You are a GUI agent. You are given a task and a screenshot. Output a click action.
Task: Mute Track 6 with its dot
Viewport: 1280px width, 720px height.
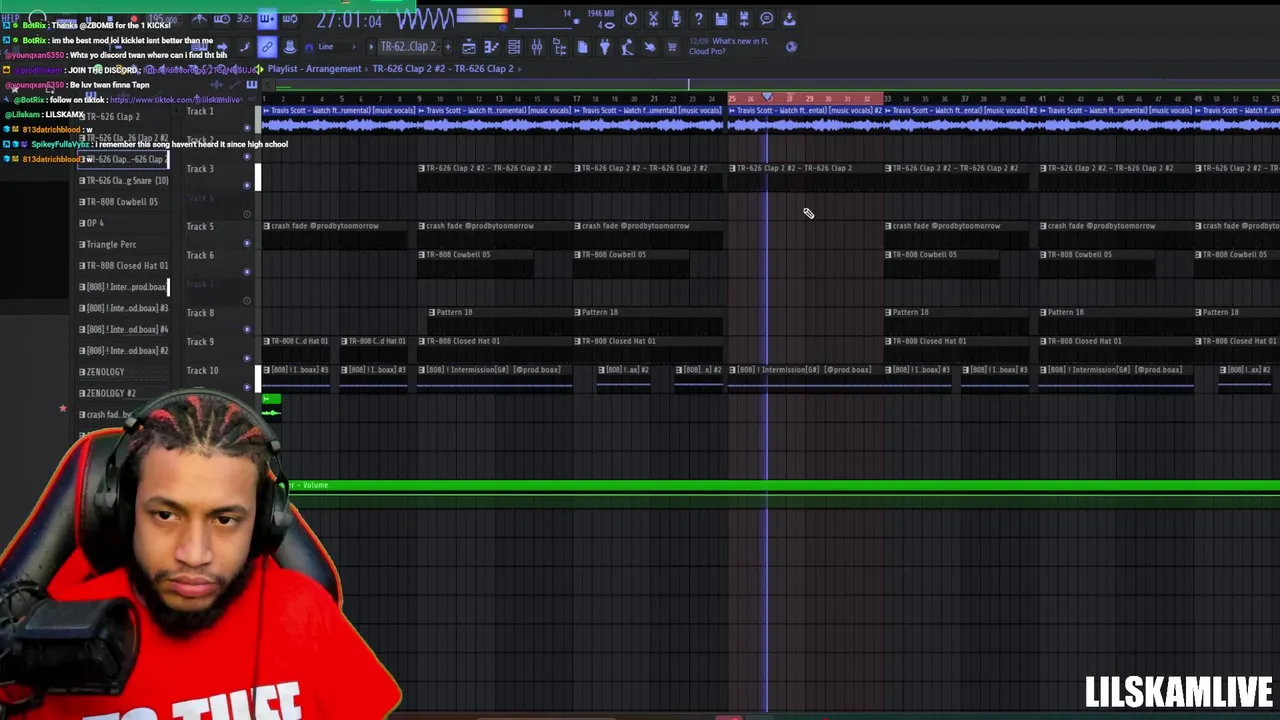247,271
